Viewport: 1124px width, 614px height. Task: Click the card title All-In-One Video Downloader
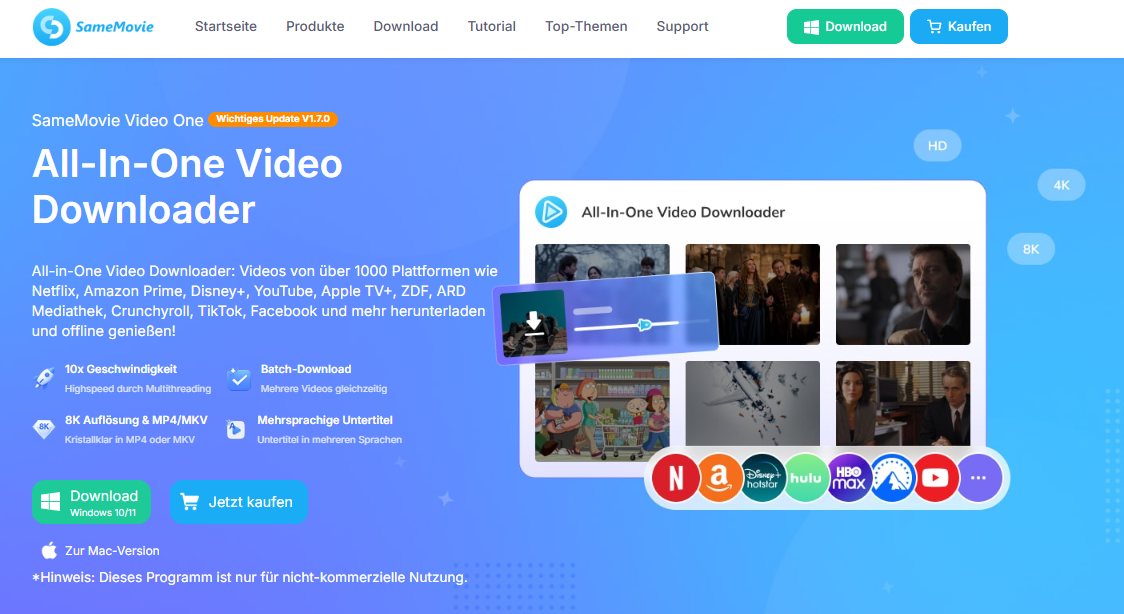(x=683, y=212)
